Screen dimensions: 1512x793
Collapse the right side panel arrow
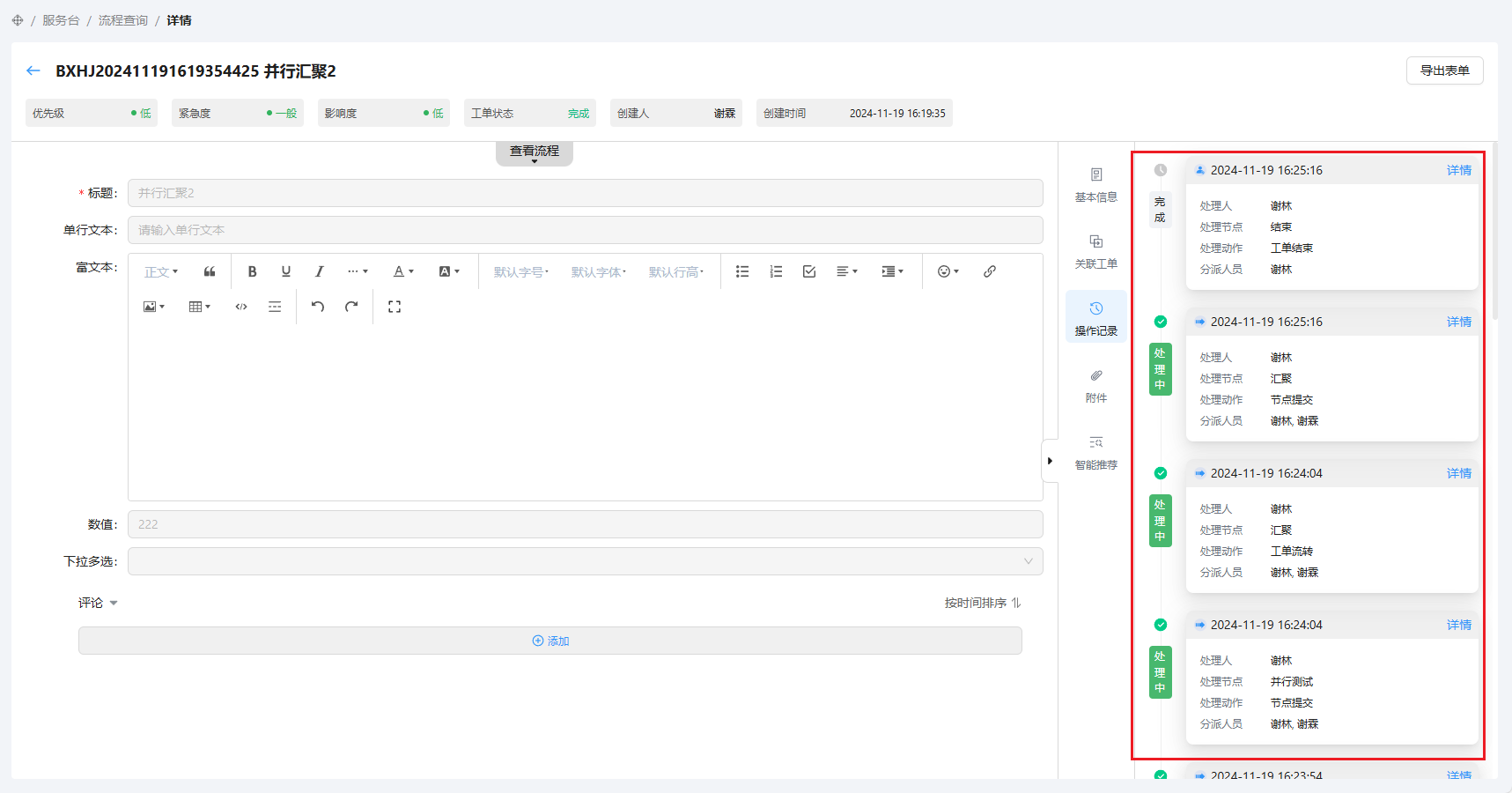tap(1050, 461)
